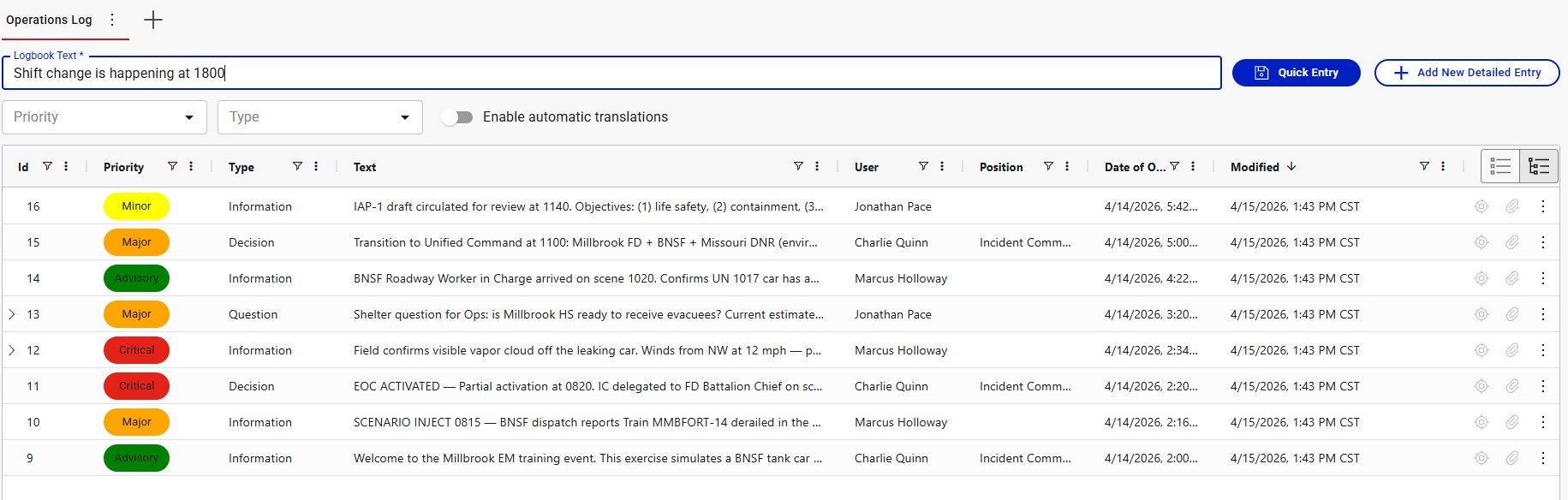This screenshot has width=1568, height=500.
Task: Expand row 13 child entries
Action: 12,314
